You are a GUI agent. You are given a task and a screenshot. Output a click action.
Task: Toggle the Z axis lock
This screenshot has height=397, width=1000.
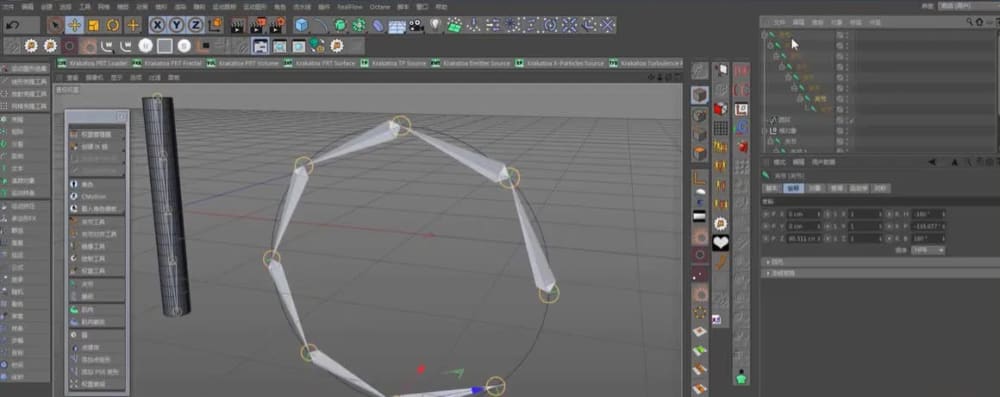[x=196, y=26]
